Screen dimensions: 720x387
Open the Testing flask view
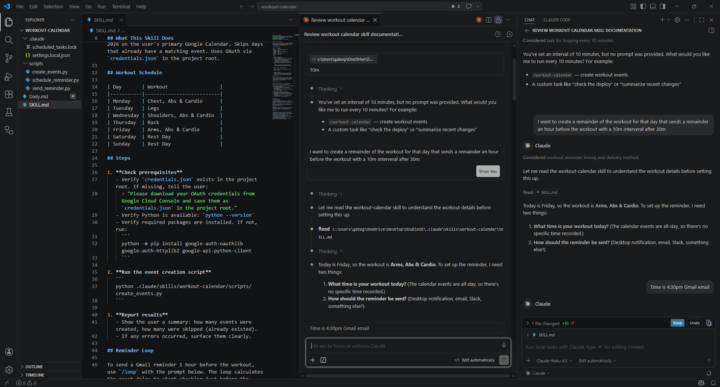pos(9,112)
